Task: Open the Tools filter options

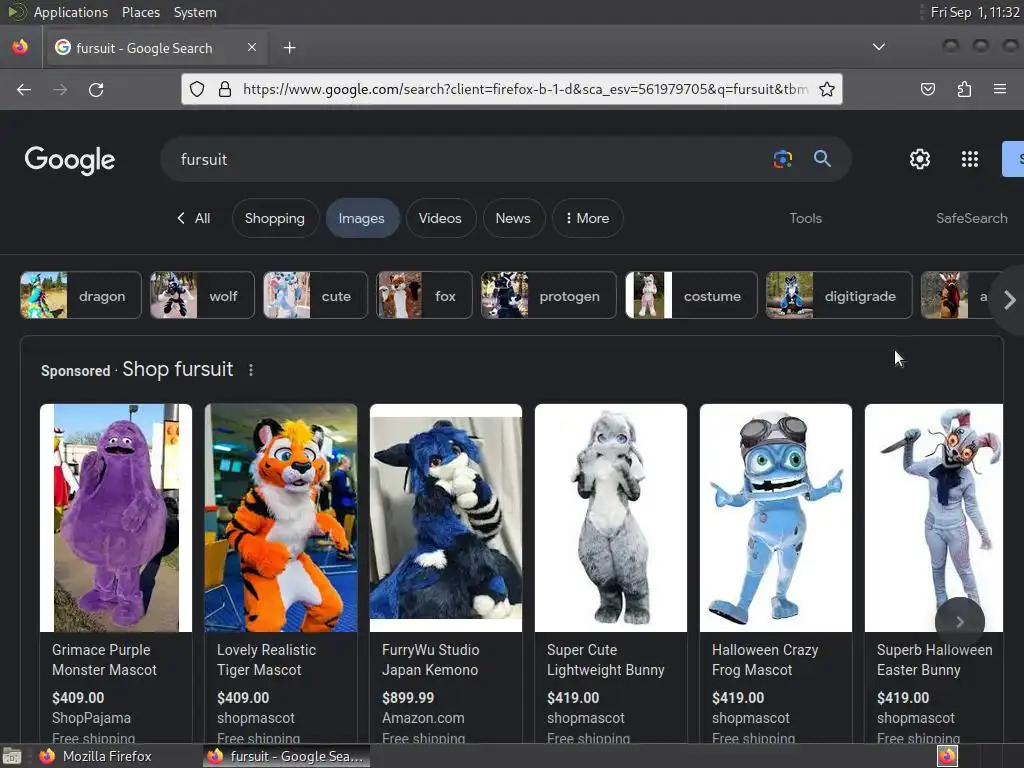Action: [805, 218]
